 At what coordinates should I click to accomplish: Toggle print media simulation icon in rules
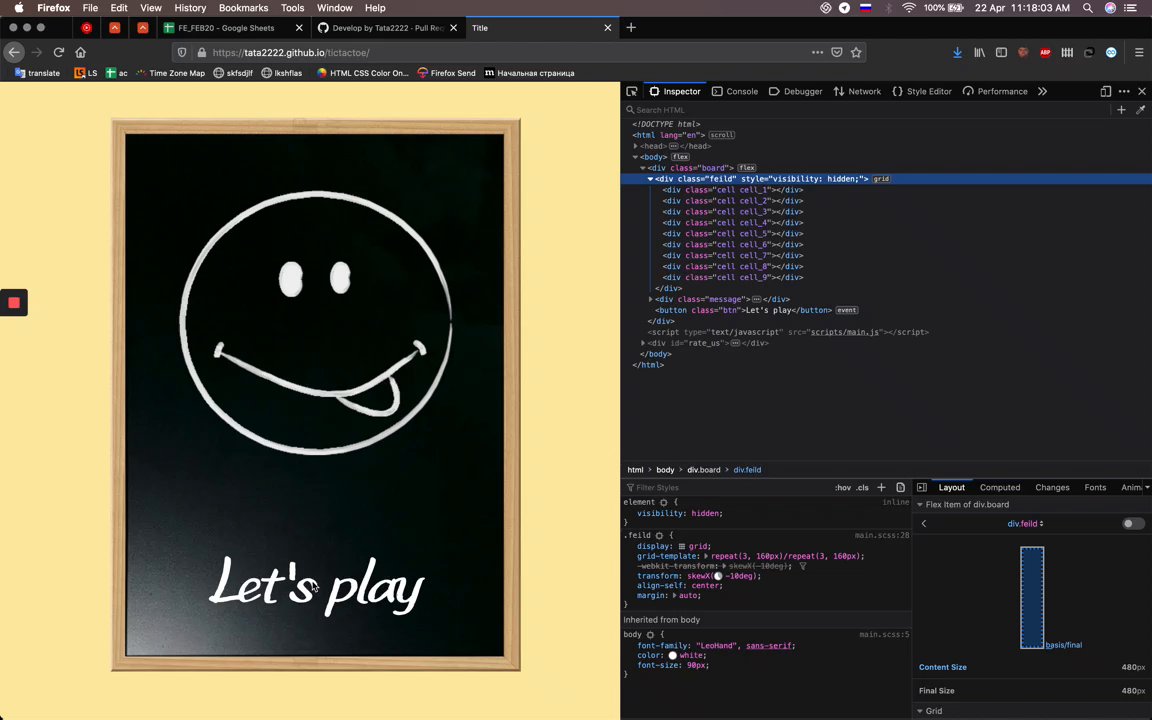click(900, 487)
